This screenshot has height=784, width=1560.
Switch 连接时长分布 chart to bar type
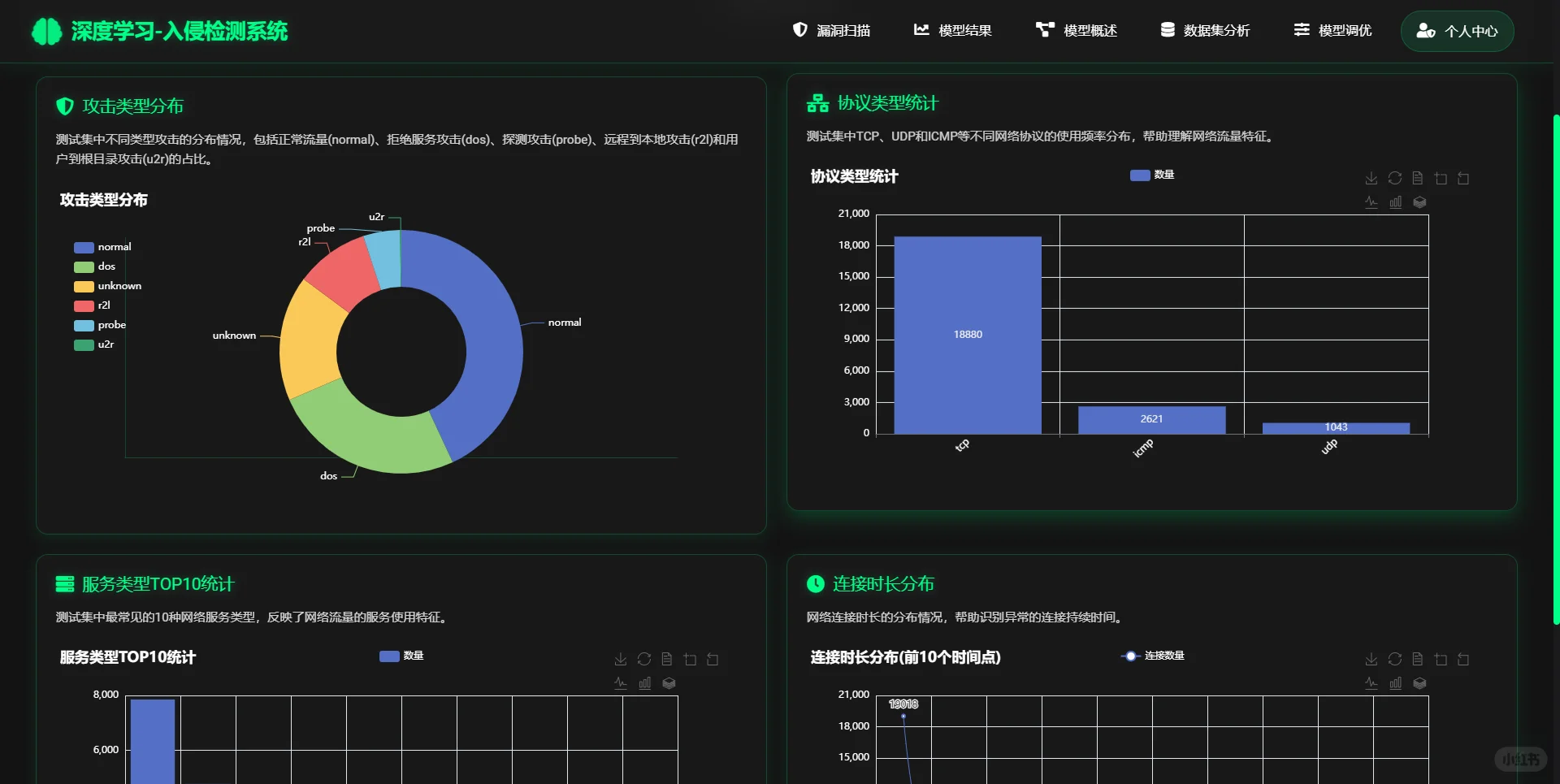[1395, 683]
